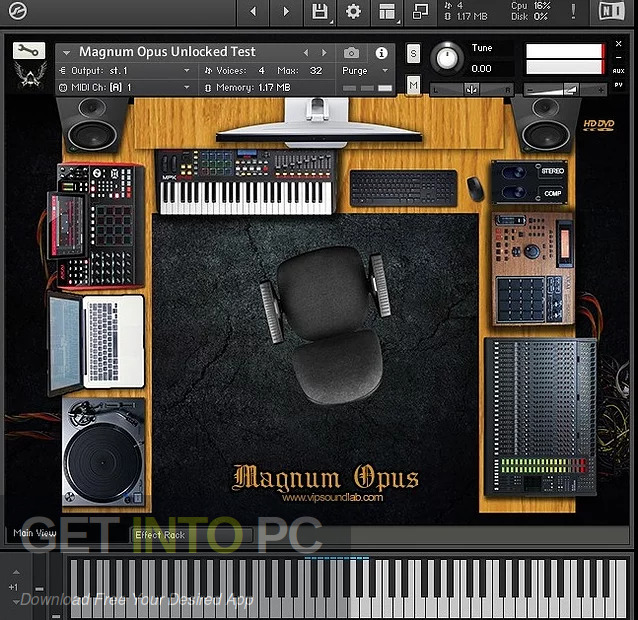Open the workspace layout panel icon

(387, 11)
